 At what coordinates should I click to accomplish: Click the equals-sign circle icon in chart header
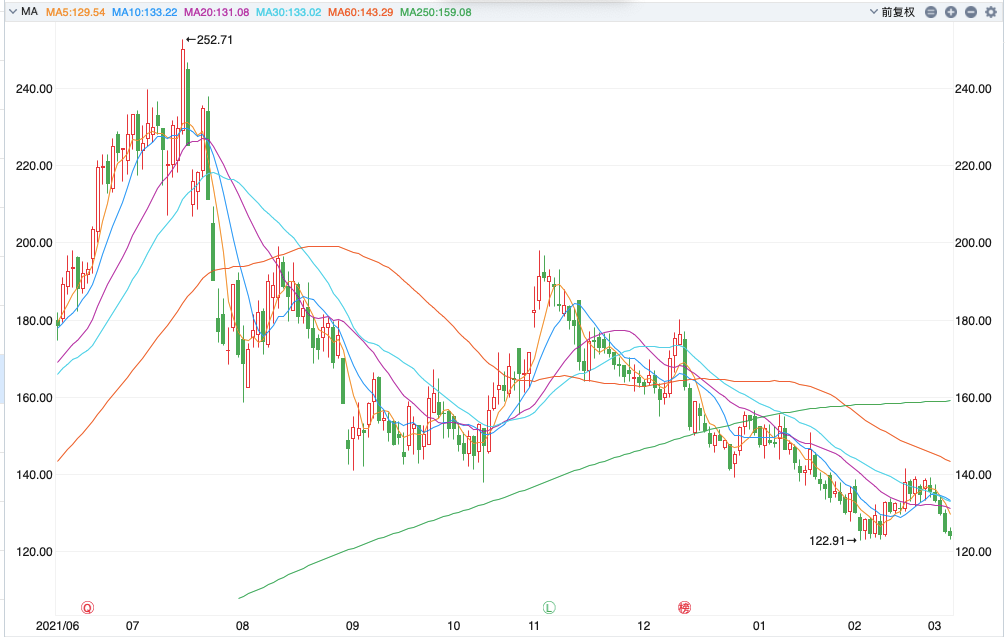coord(931,12)
